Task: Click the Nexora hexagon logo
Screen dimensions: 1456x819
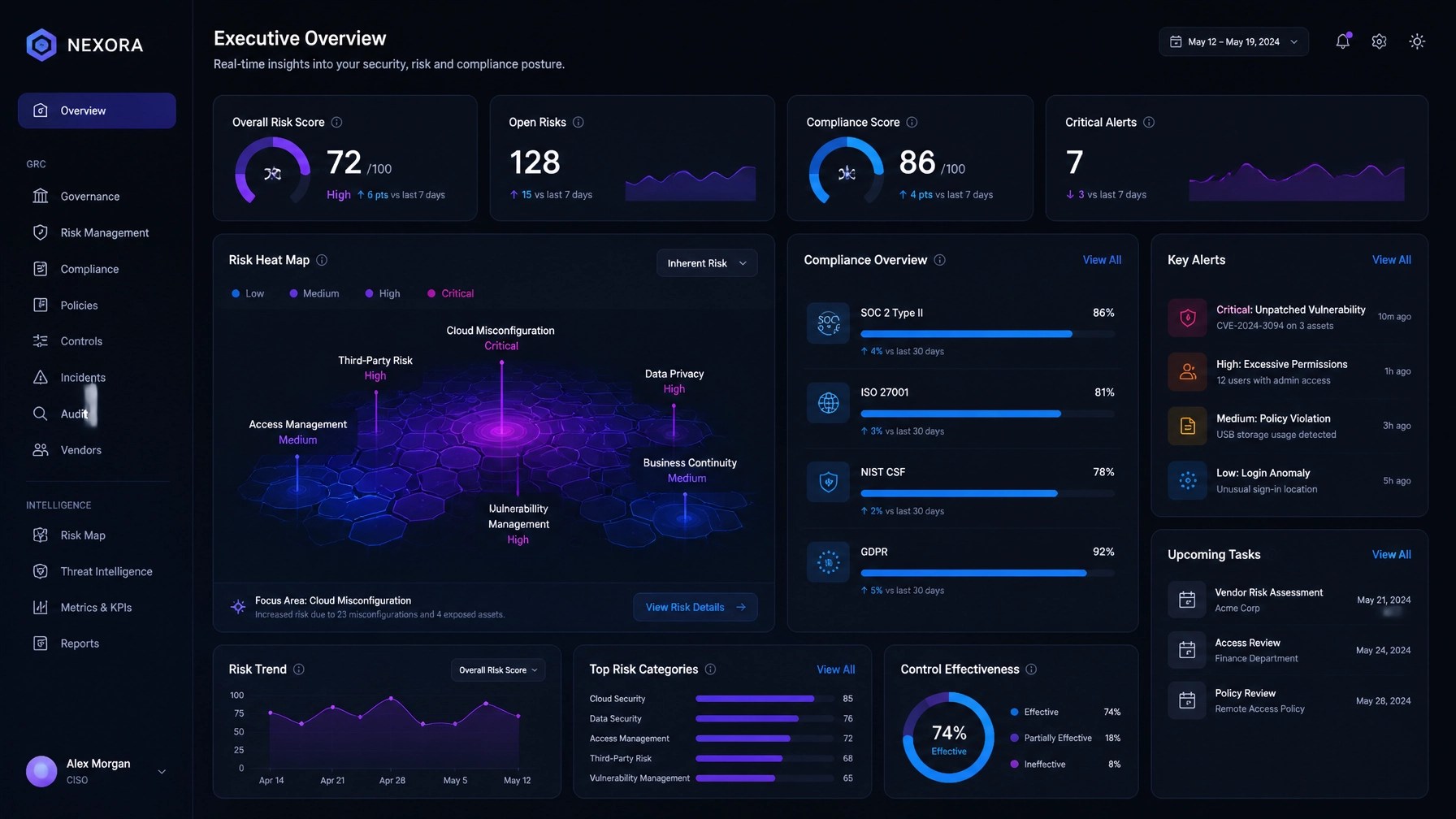Action: coord(41,45)
